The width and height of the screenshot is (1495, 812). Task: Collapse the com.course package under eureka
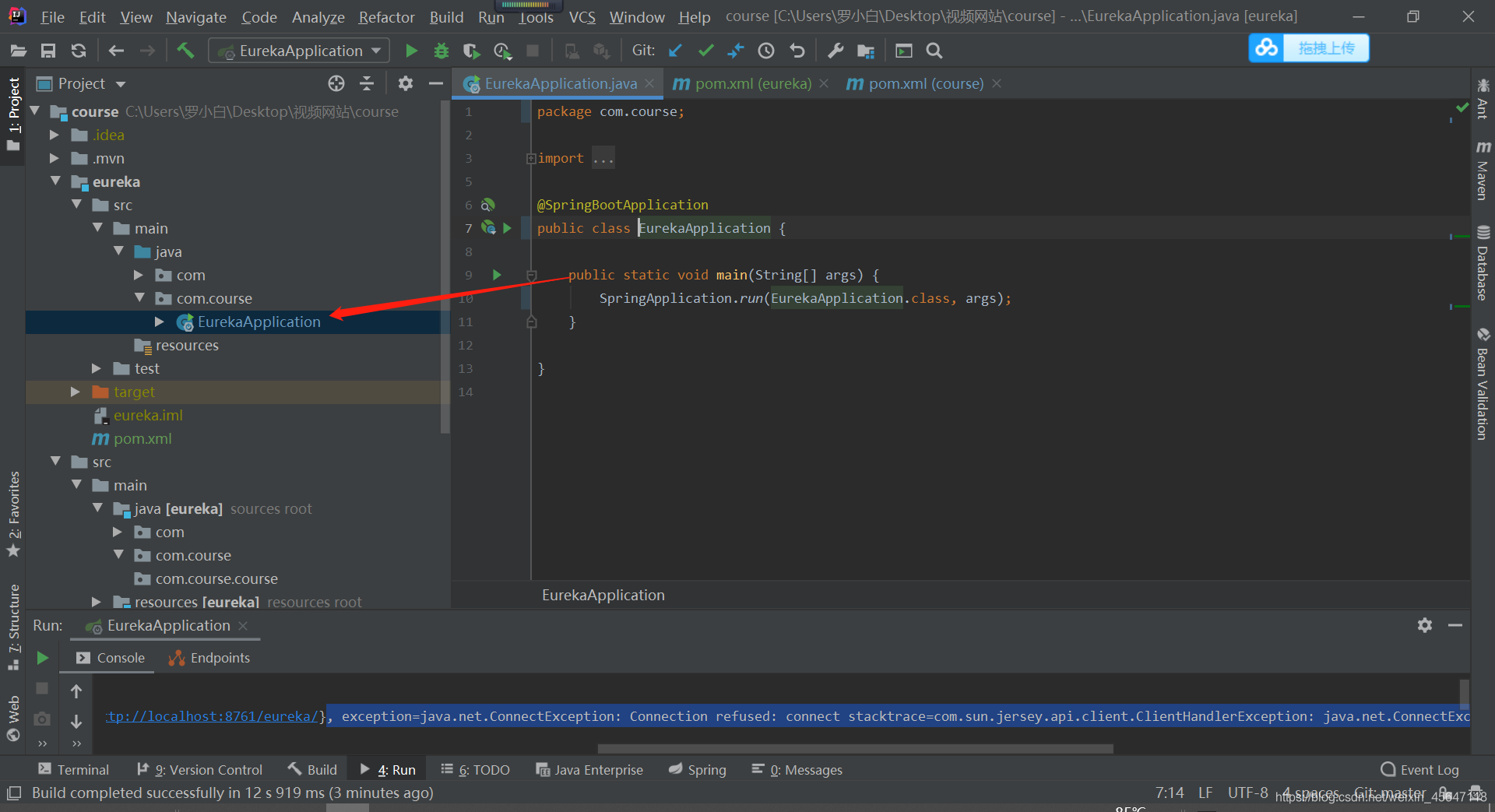tap(139, 297)
